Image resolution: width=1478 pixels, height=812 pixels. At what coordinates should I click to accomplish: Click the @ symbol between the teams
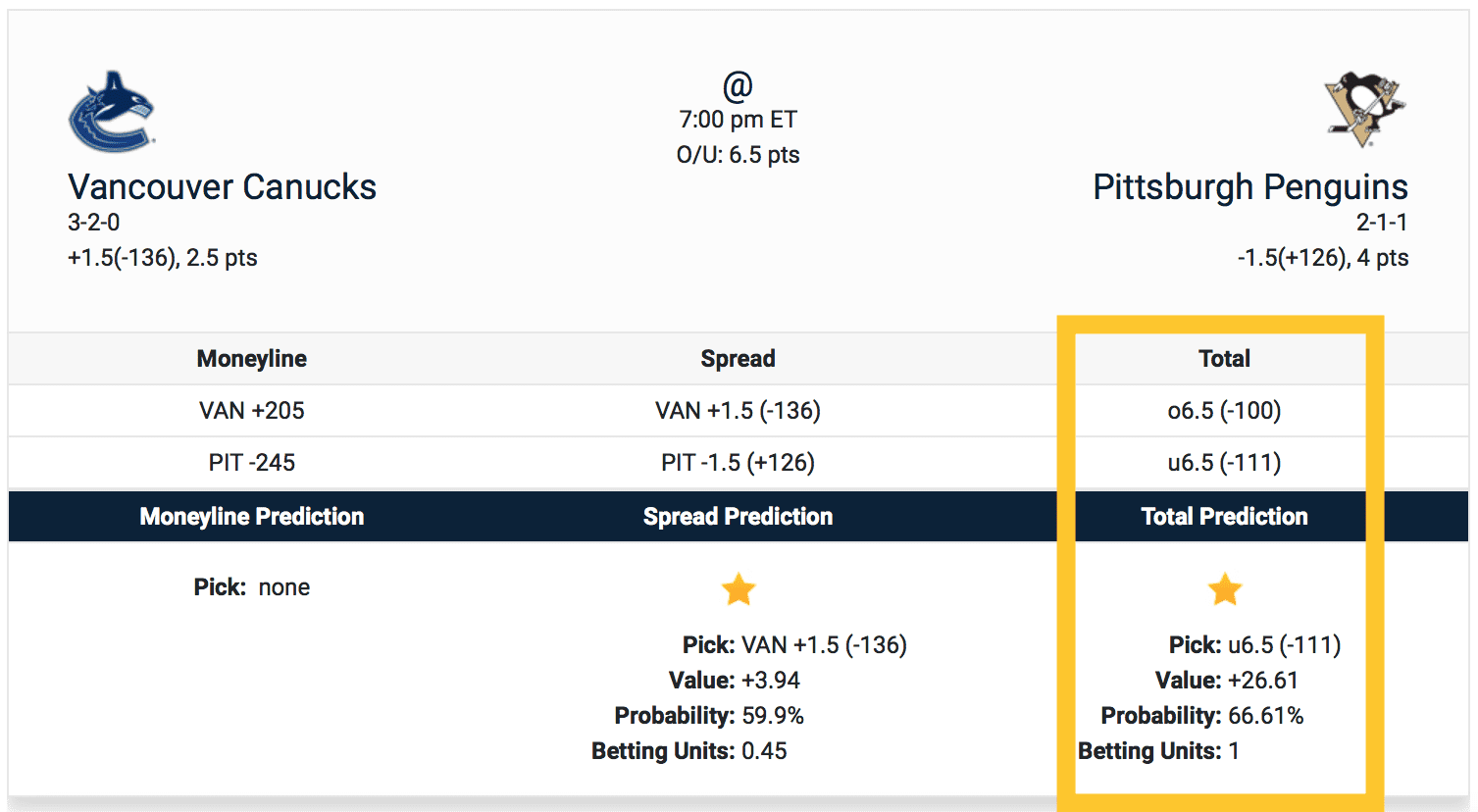tap(738, 86)
